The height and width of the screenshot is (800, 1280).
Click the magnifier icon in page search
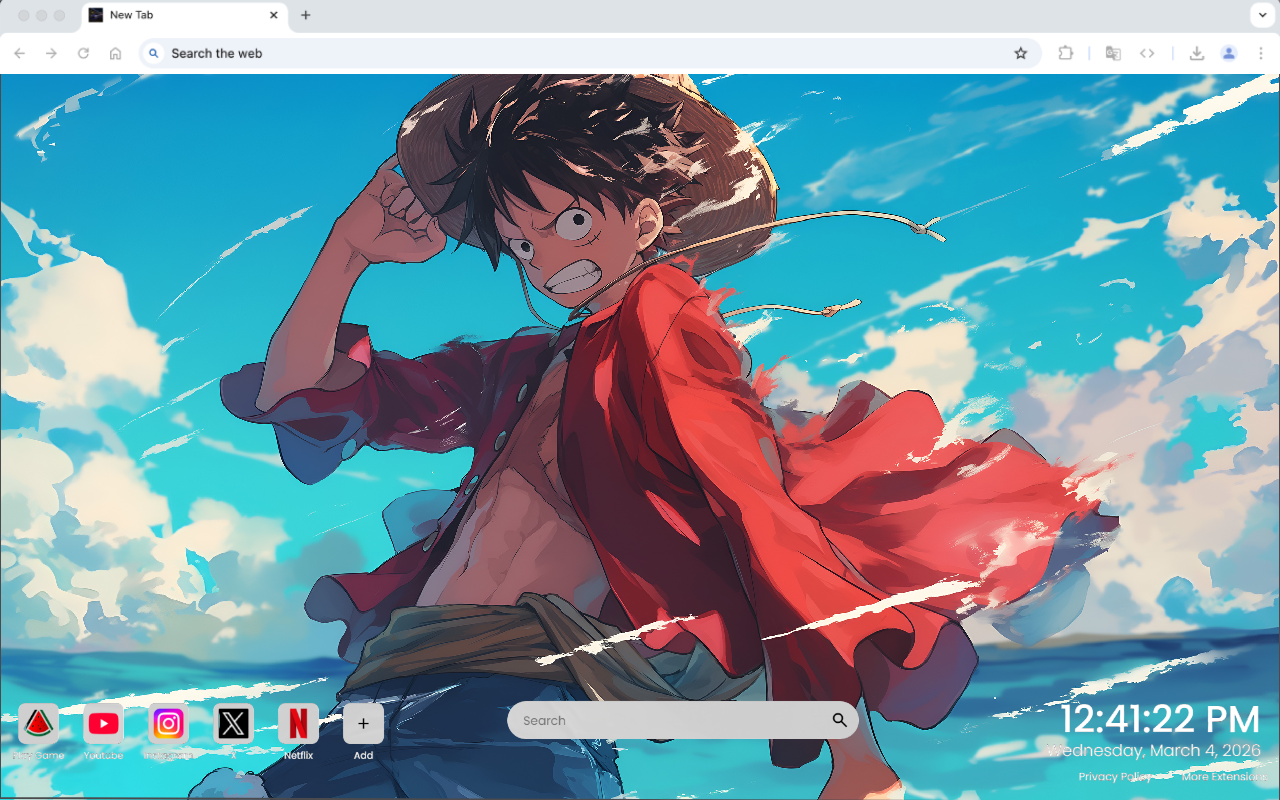pyautogui.click(x=839, y=720)
